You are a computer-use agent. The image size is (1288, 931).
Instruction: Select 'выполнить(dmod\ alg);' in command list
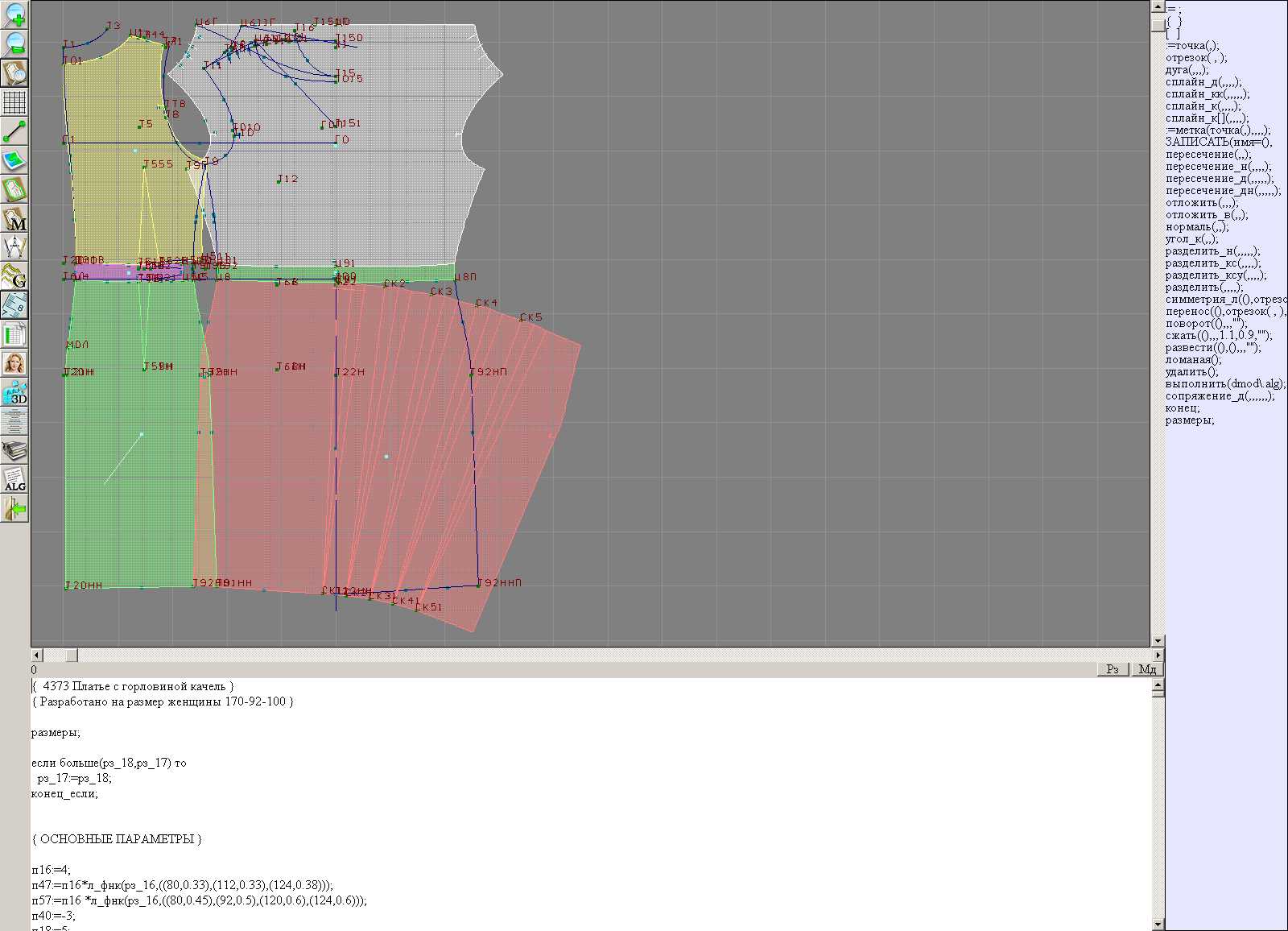coord(1225,384)
